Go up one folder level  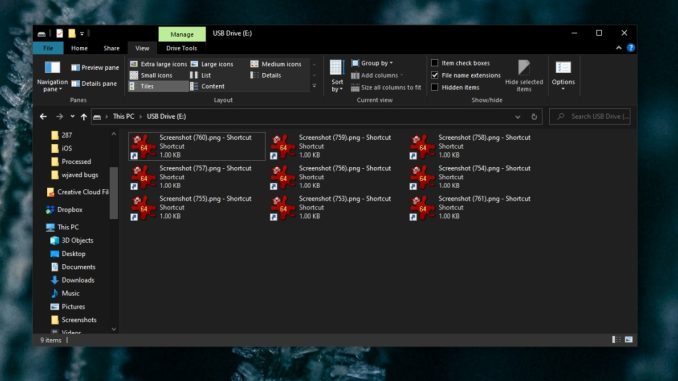point(83,116)
